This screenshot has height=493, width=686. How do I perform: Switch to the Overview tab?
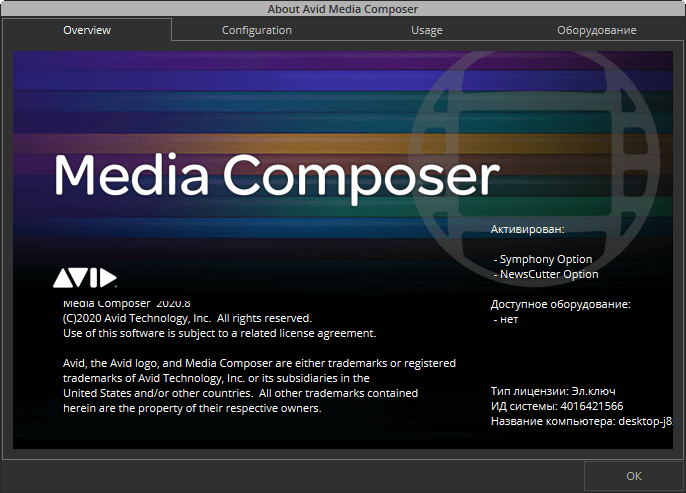[x=87, y=30]
